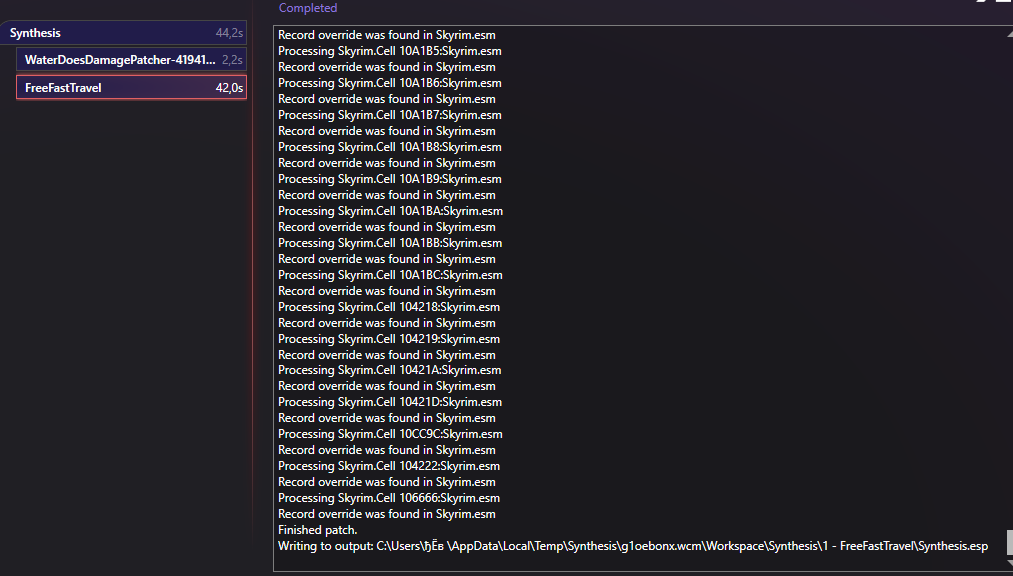Click log line Processing Skyrim.Cell 10A1B9
The image size is (1013, 576).
390,179
